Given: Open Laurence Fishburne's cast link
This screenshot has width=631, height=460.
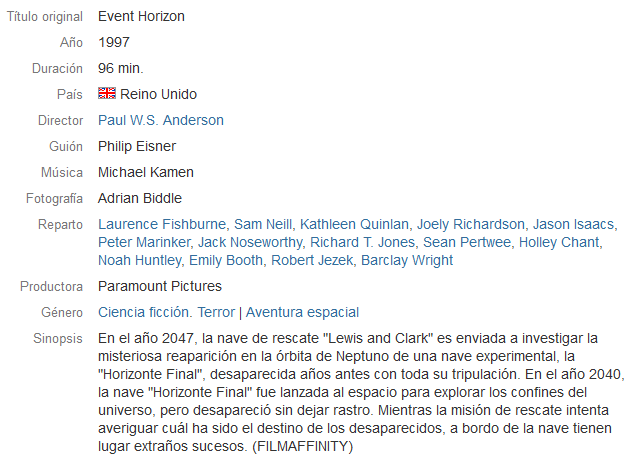Looking at the screenshot, I should pyautogui.click(x=162, y=224).
